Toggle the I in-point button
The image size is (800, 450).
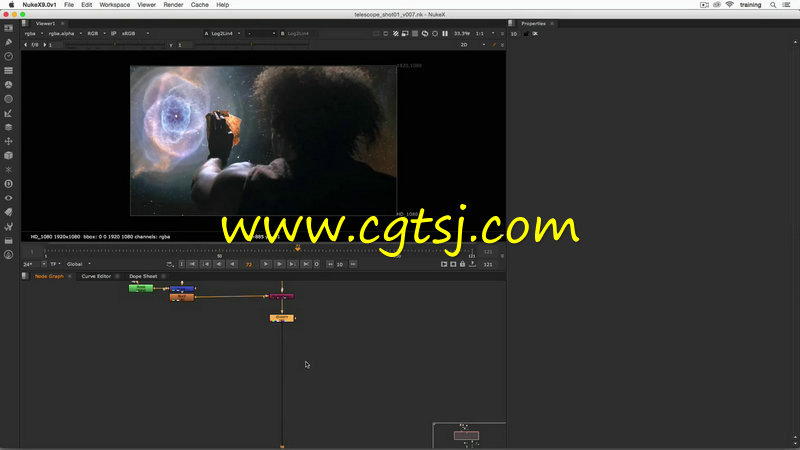(x=182, y=264)
